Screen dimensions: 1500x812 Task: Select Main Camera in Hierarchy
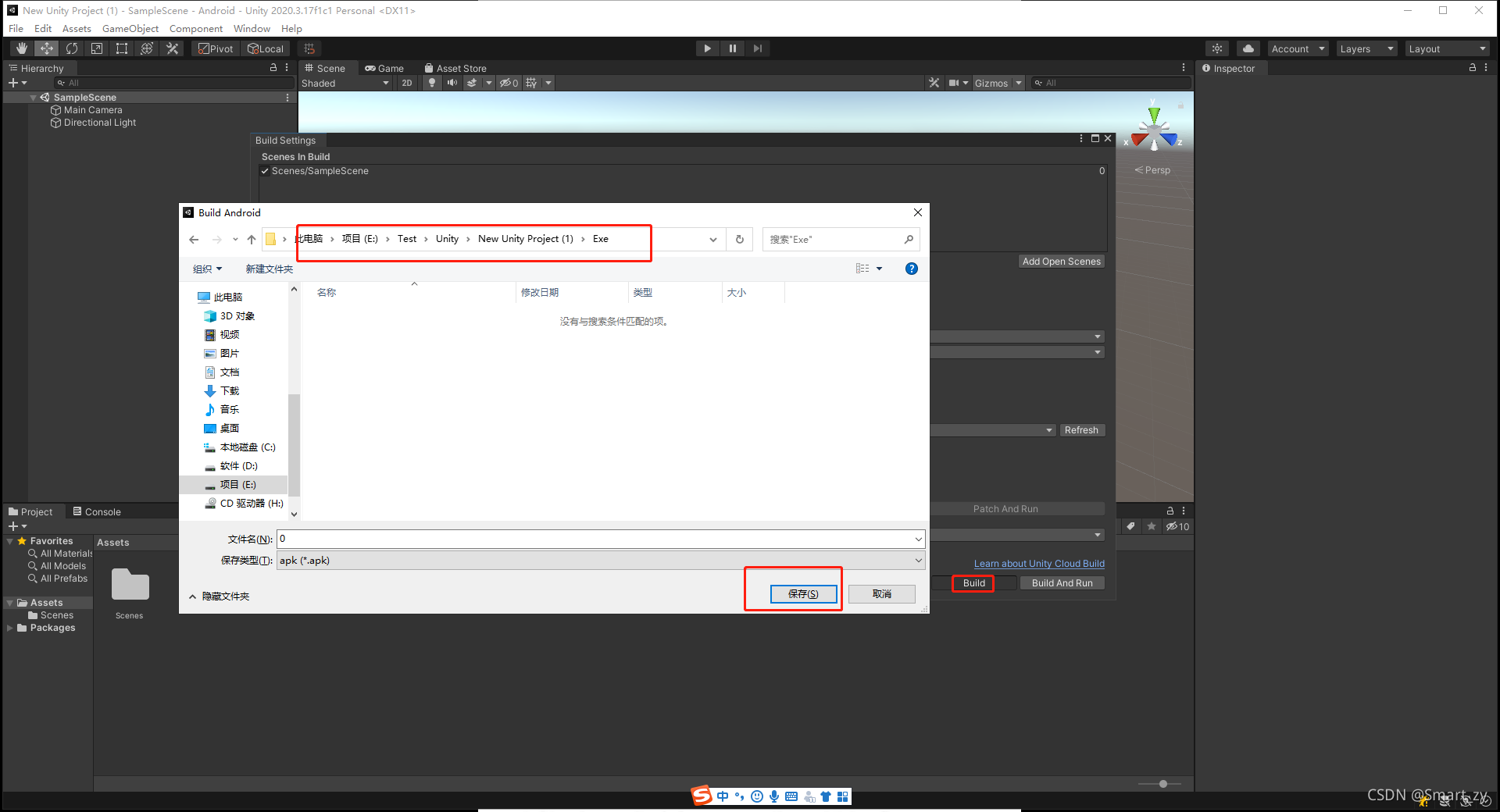(93, 110)
